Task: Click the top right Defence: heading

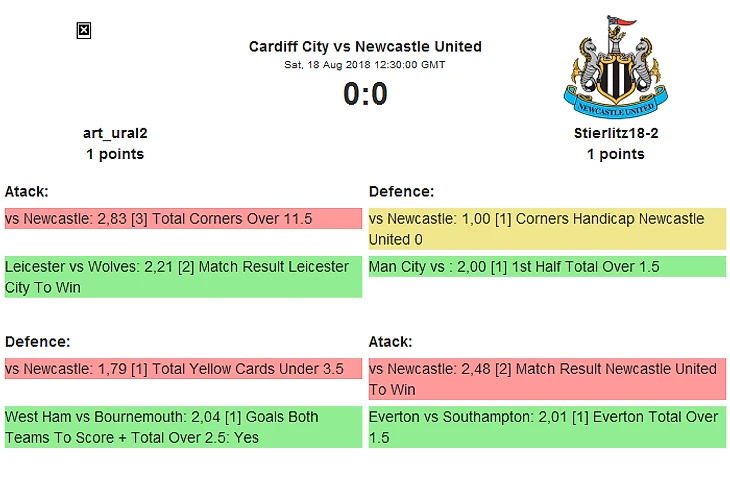Action: click(401, 191)
